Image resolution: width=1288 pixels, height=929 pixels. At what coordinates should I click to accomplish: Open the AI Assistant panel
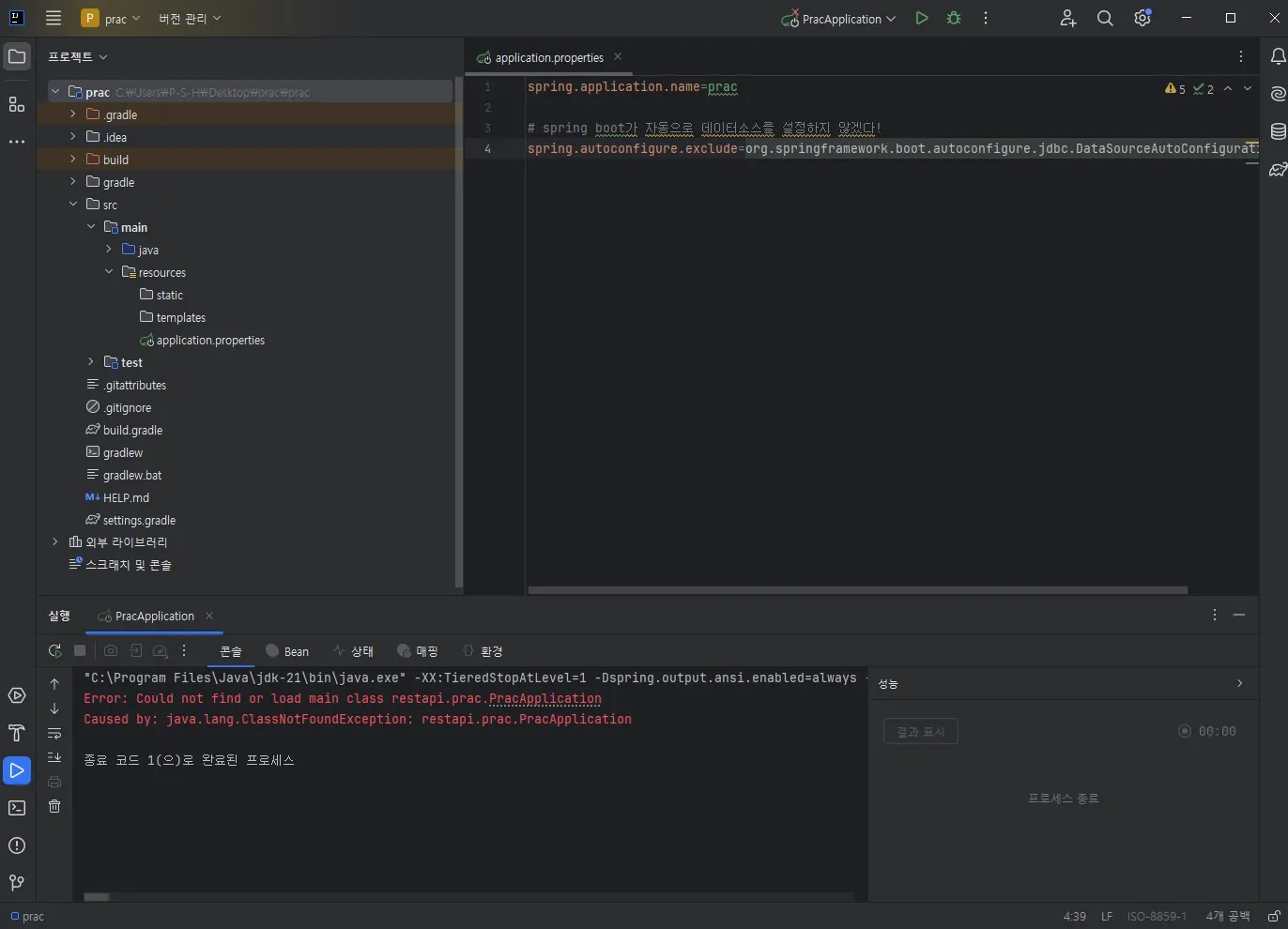1278,94
